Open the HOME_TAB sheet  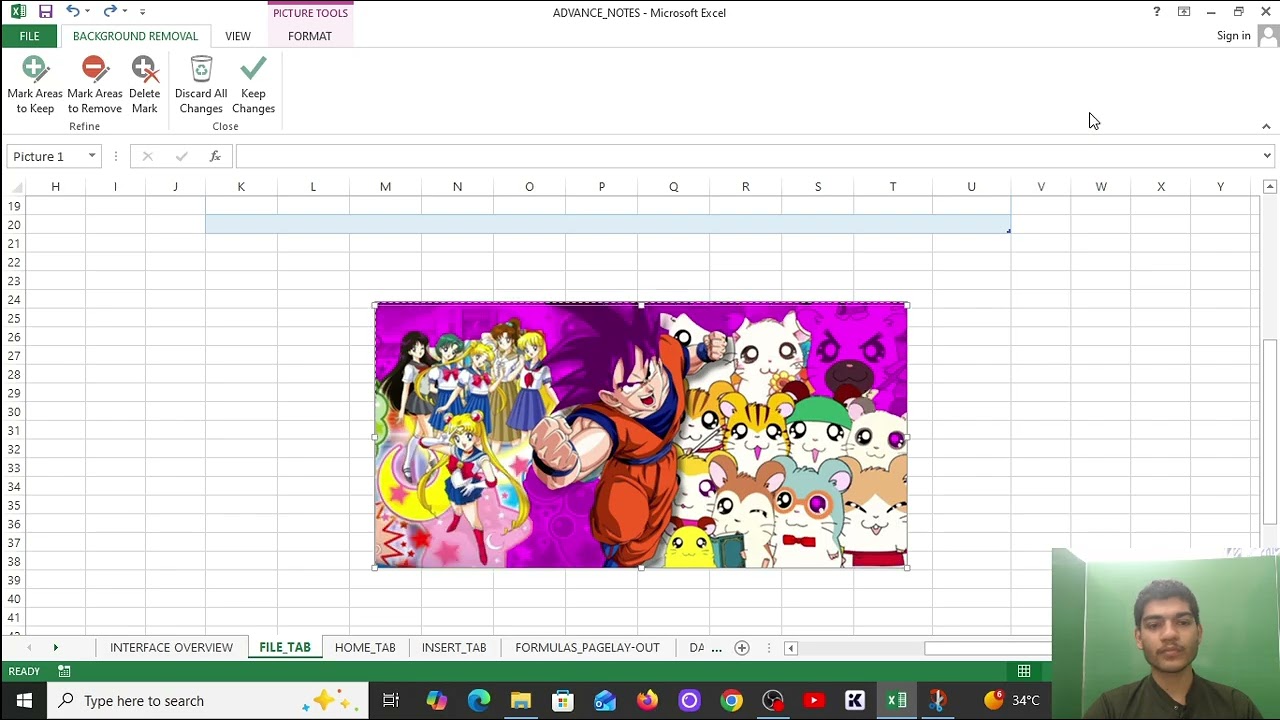365,647
